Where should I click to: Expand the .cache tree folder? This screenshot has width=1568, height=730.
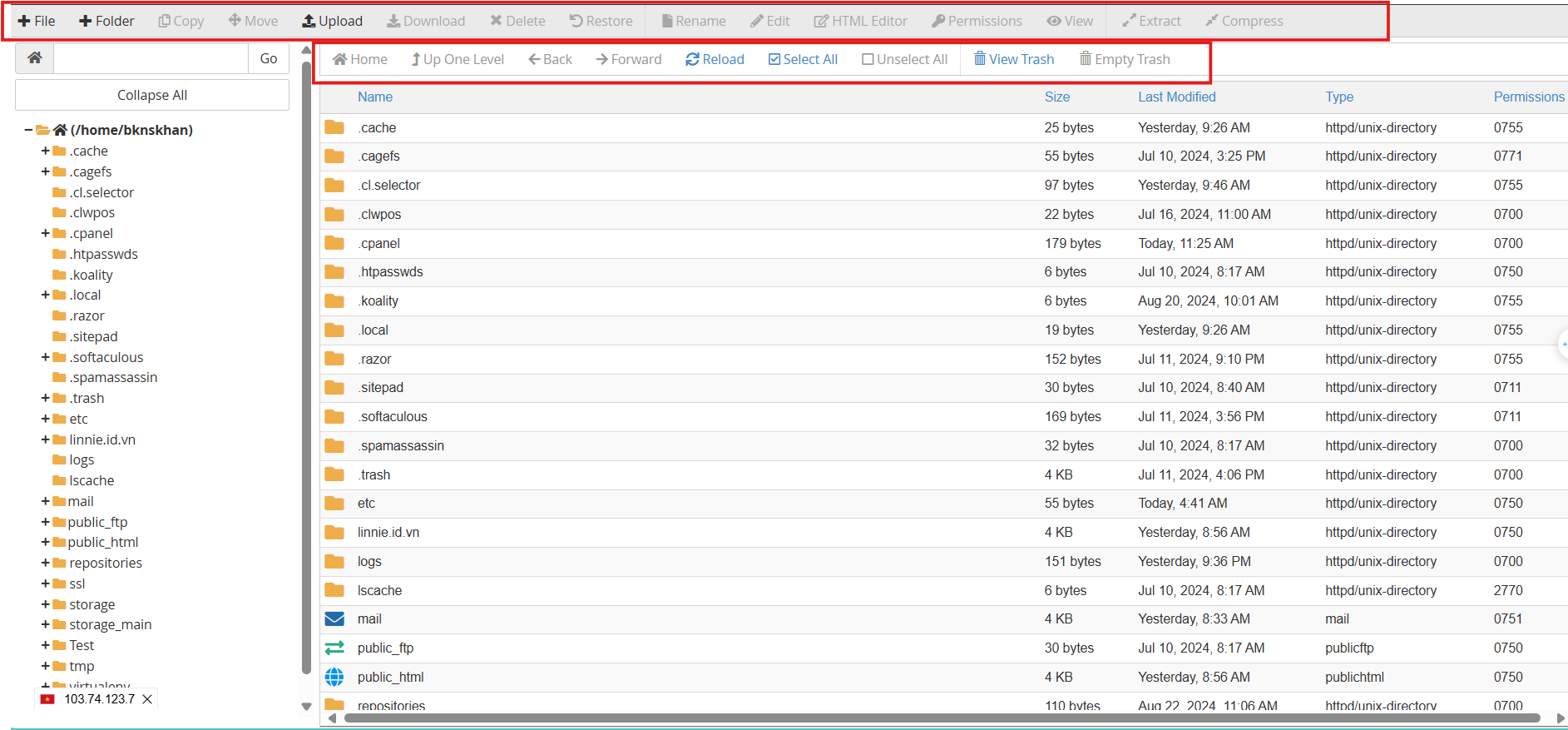pyautogui.click(x=46, y=151)
